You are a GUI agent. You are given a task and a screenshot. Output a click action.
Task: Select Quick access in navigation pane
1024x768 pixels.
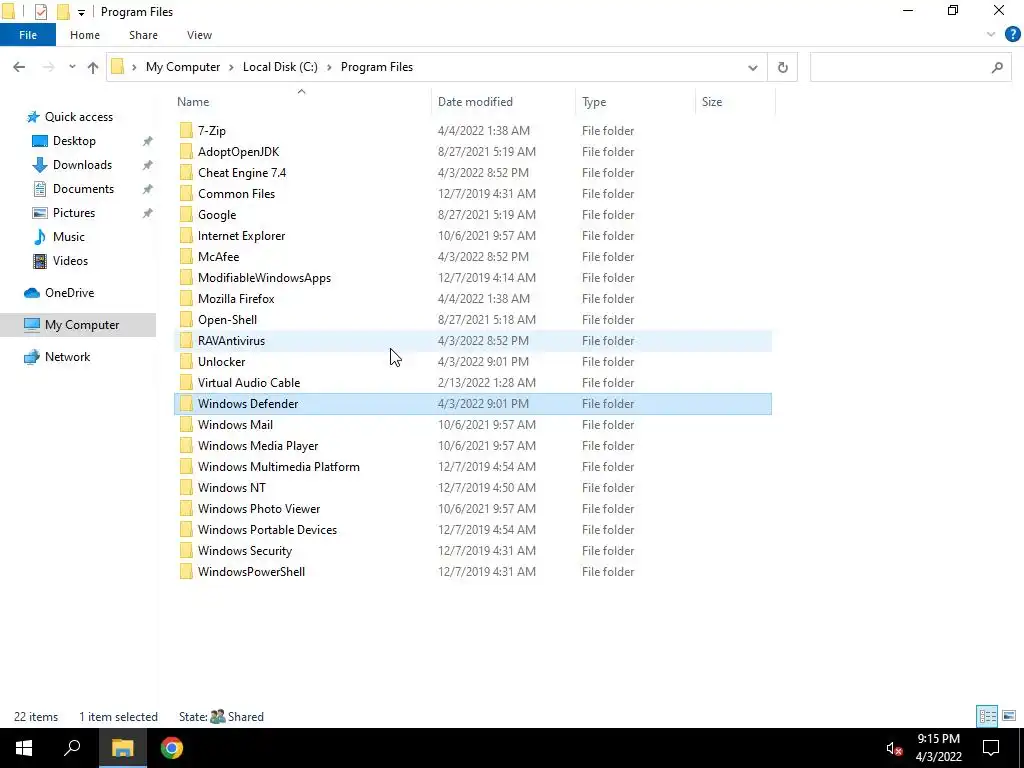(78, 117)
